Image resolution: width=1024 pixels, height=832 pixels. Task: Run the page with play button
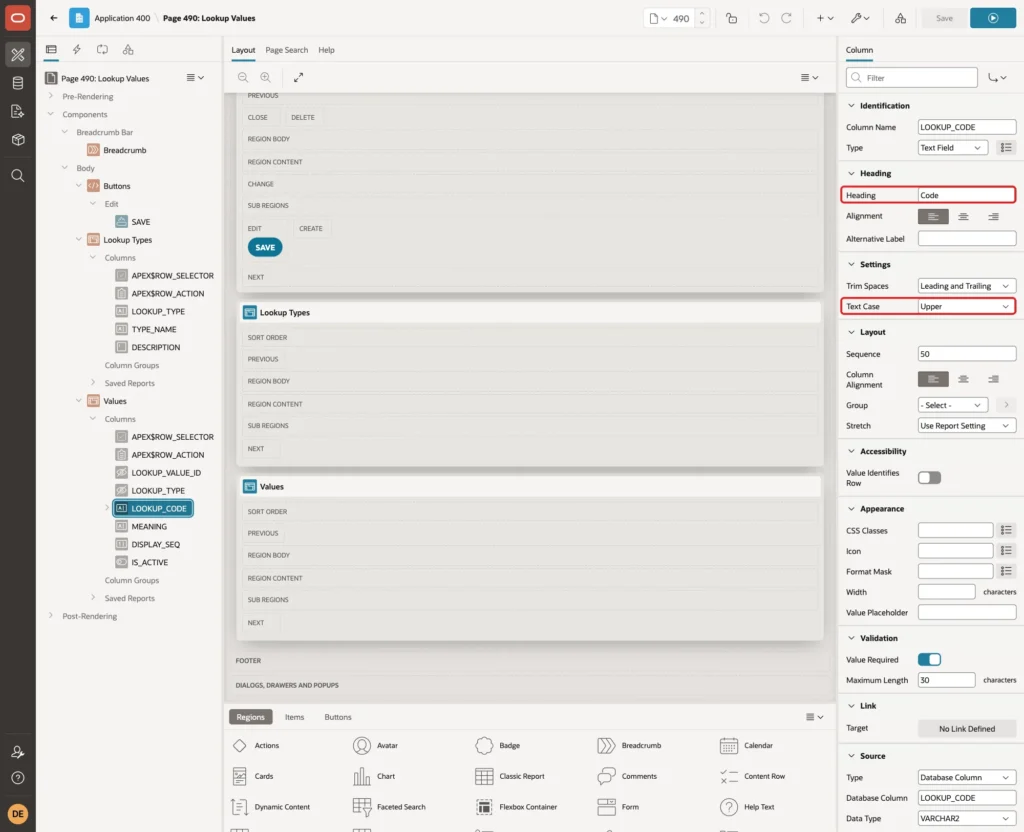[x=992, y=18]
